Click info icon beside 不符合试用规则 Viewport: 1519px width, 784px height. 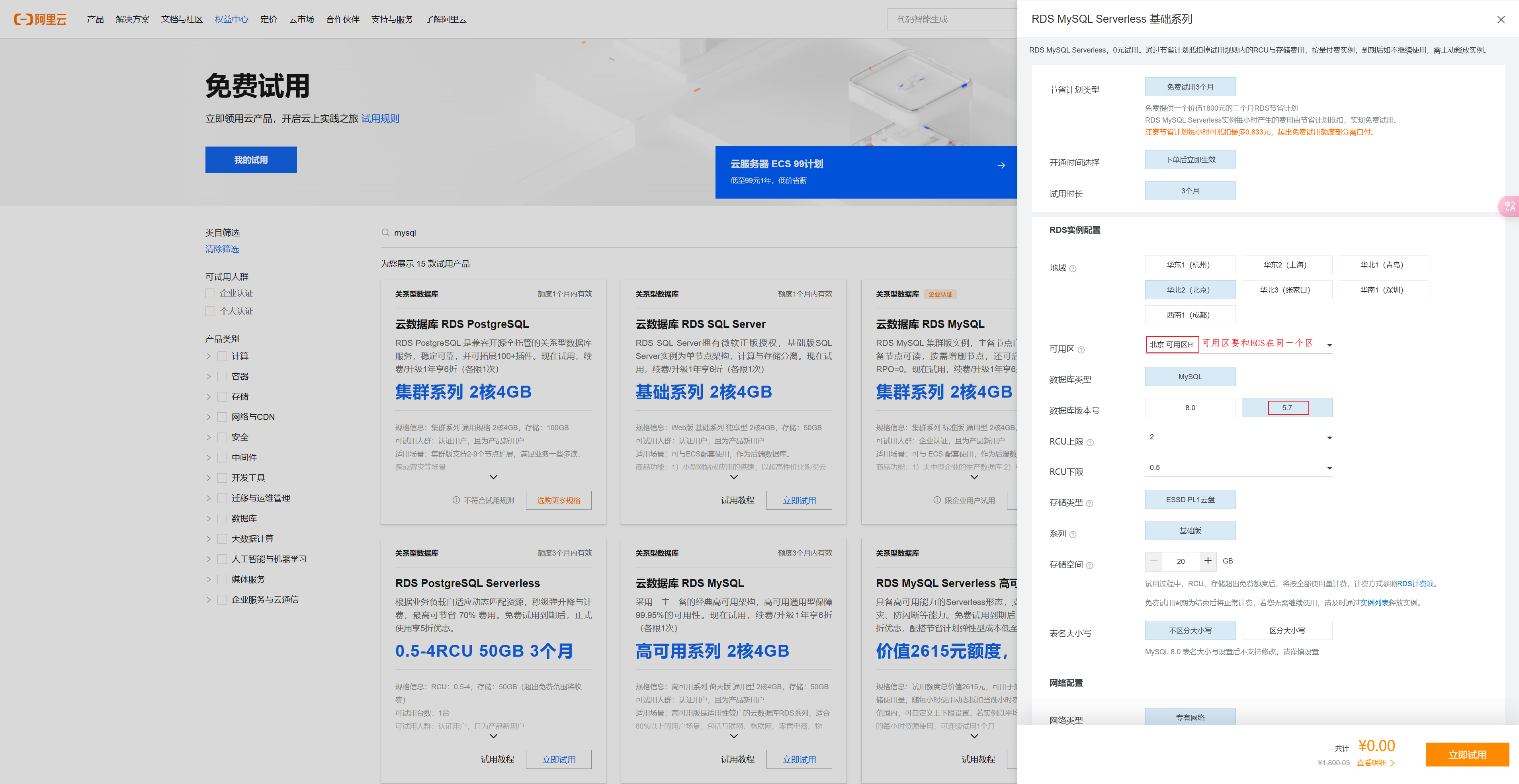click(x=456, y=501)
